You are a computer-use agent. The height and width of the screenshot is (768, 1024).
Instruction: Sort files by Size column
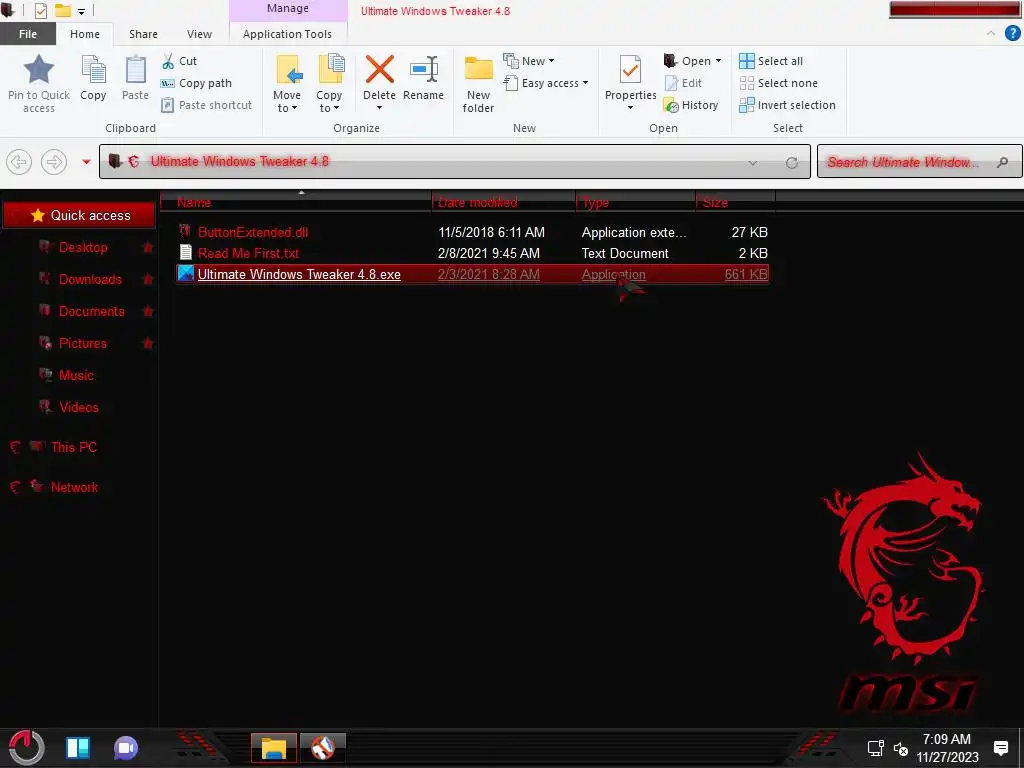point(735,202)
